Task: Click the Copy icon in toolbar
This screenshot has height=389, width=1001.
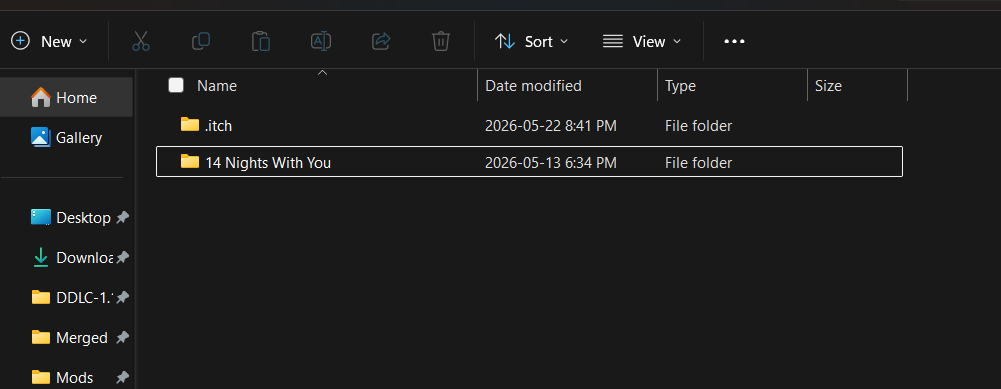Action: 200,42
